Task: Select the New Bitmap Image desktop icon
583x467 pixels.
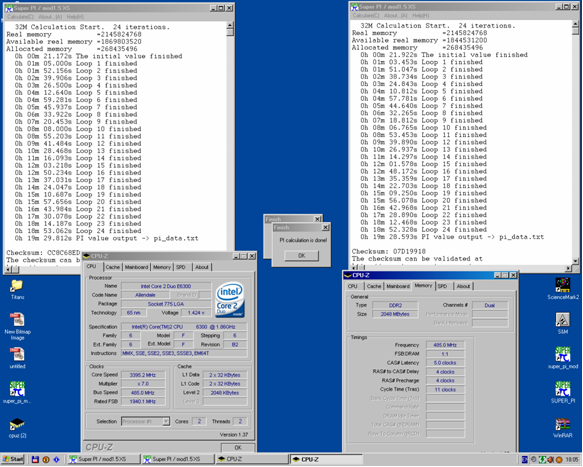Action: click(17, 326)
